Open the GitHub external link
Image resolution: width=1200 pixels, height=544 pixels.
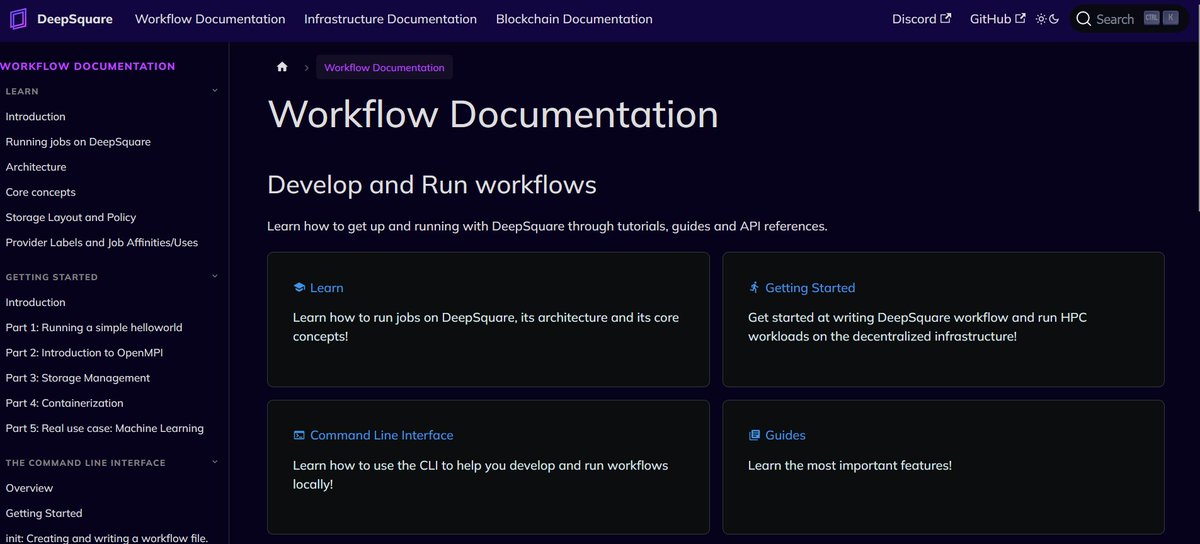coord(998,19)
